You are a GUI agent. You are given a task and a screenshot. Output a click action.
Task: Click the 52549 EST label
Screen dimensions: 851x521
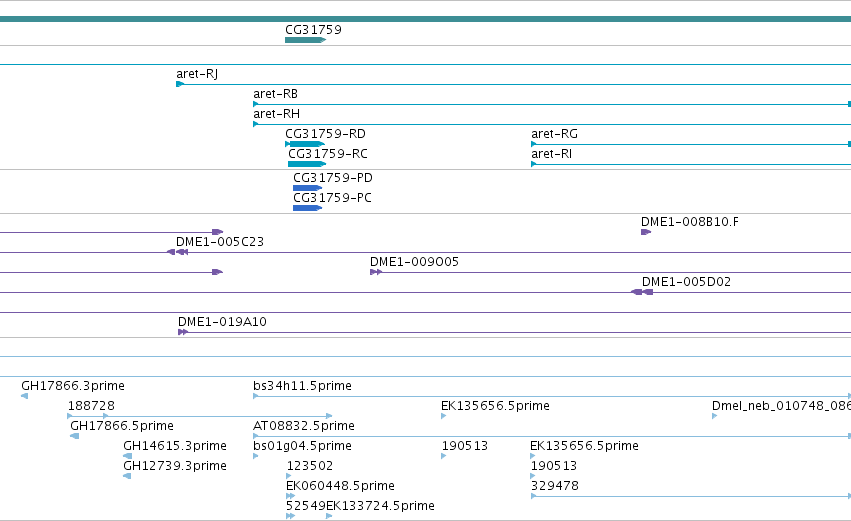[306, 506]
